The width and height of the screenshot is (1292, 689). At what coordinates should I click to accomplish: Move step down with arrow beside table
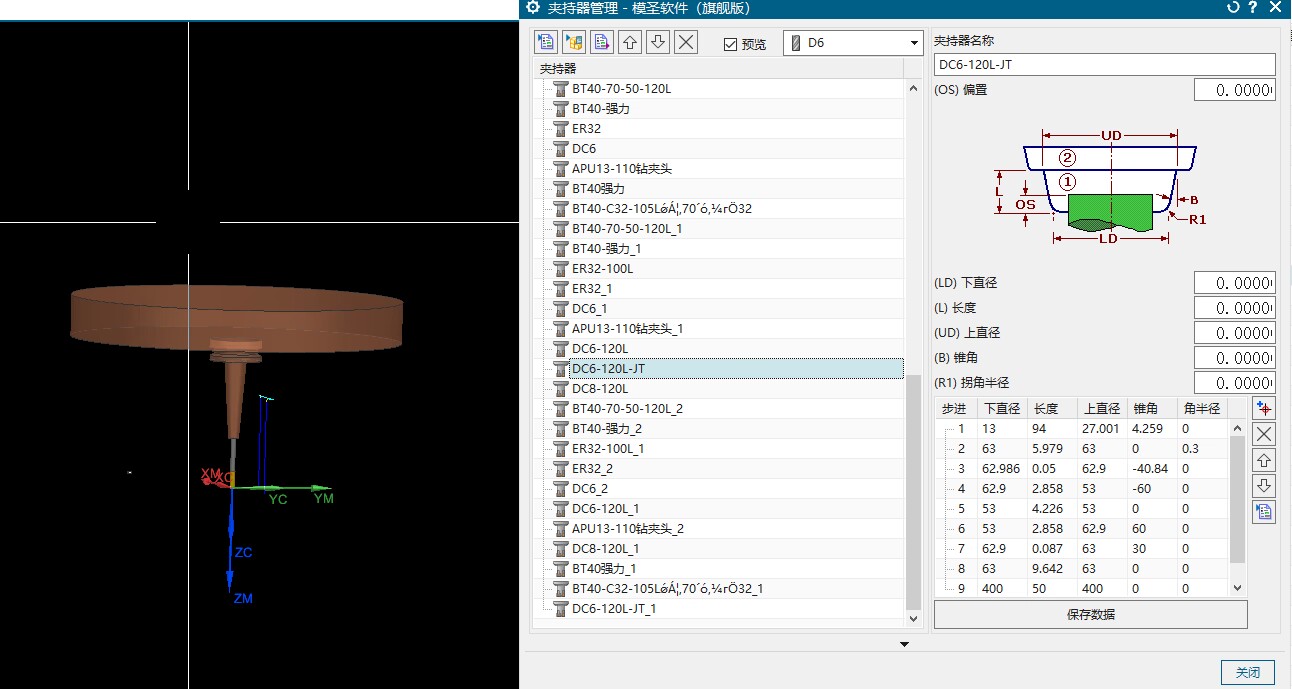tap(1265, 487)
